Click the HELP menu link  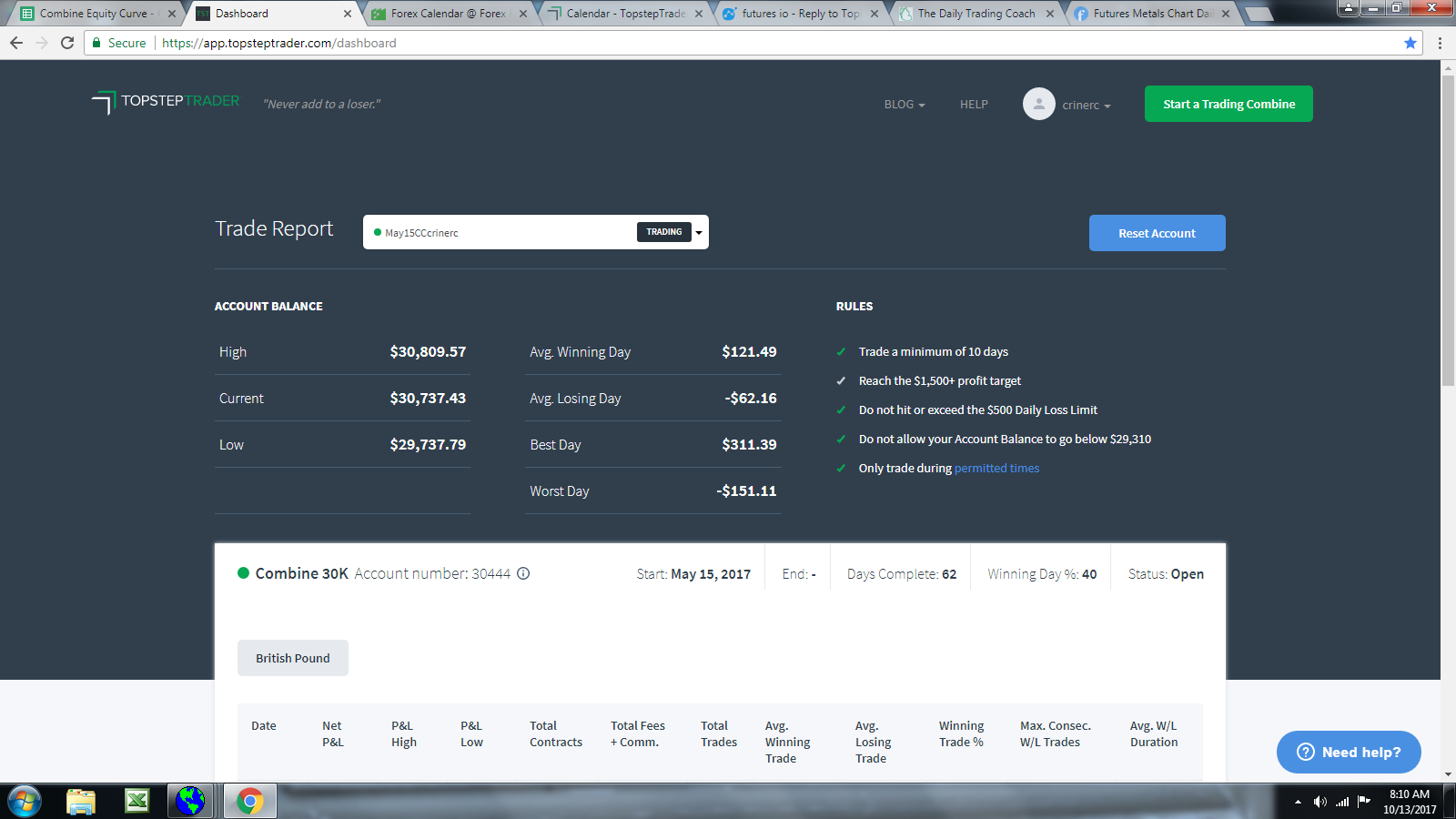(x=974, y=105)
